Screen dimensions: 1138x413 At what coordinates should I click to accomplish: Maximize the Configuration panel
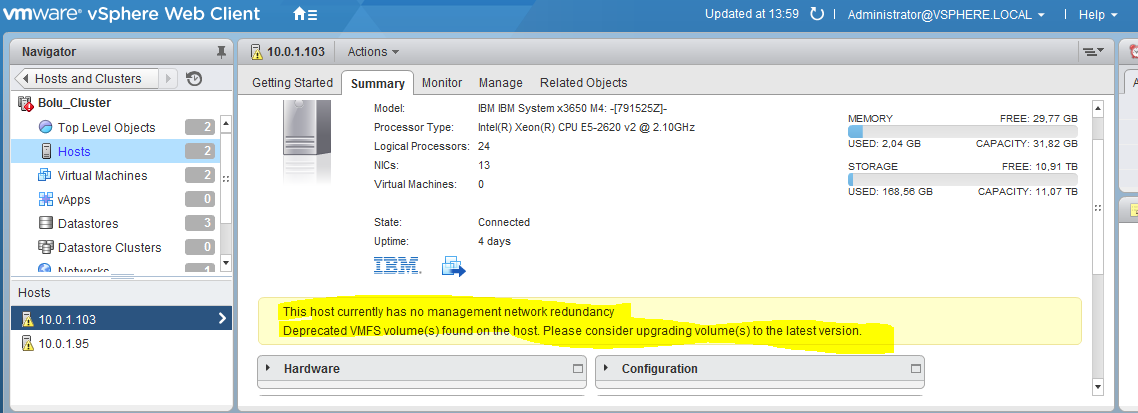pyautogui.click(x=916, y=368)
